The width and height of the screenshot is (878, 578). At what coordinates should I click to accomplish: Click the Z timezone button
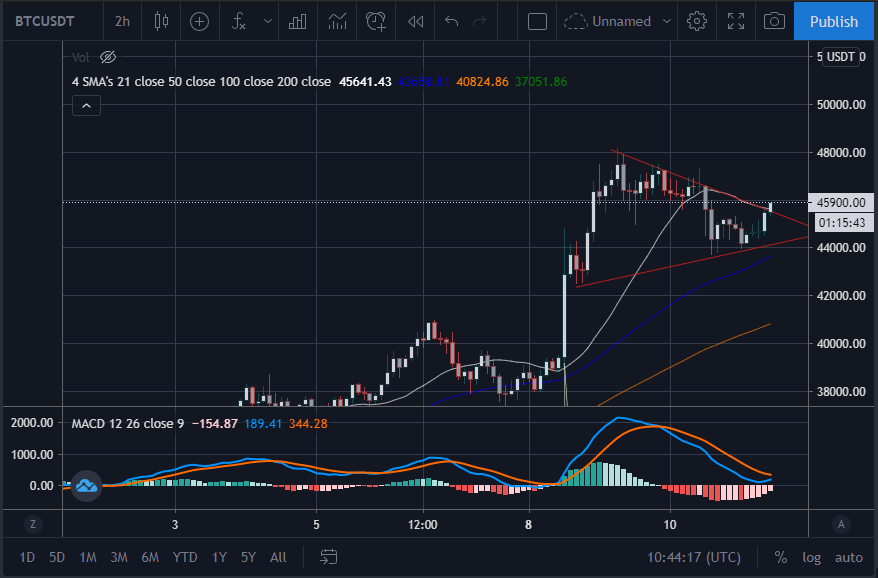point(33,524)
